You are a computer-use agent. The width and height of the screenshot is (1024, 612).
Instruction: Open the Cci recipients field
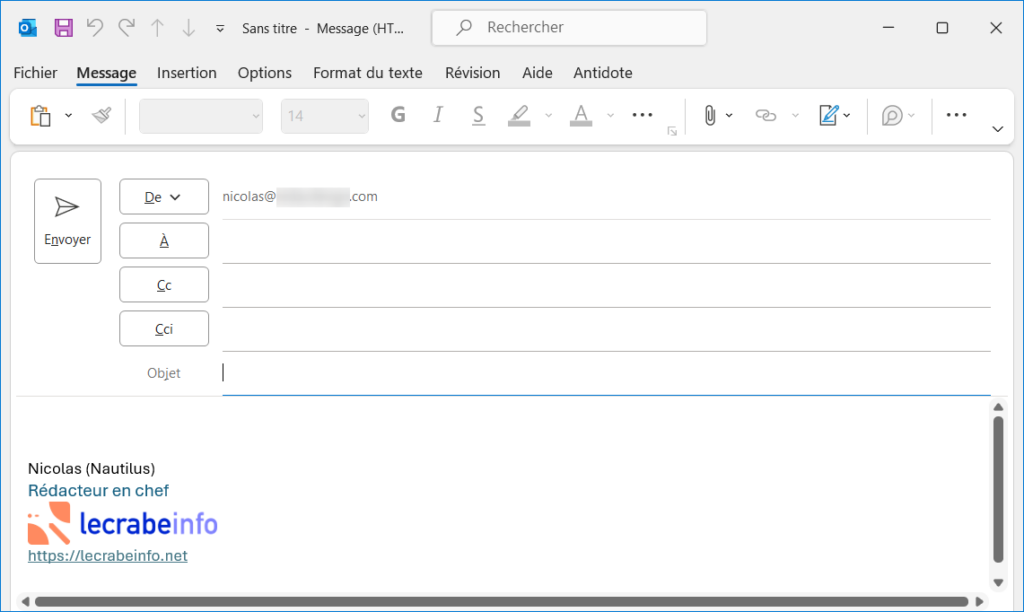(x=163, y=328)
